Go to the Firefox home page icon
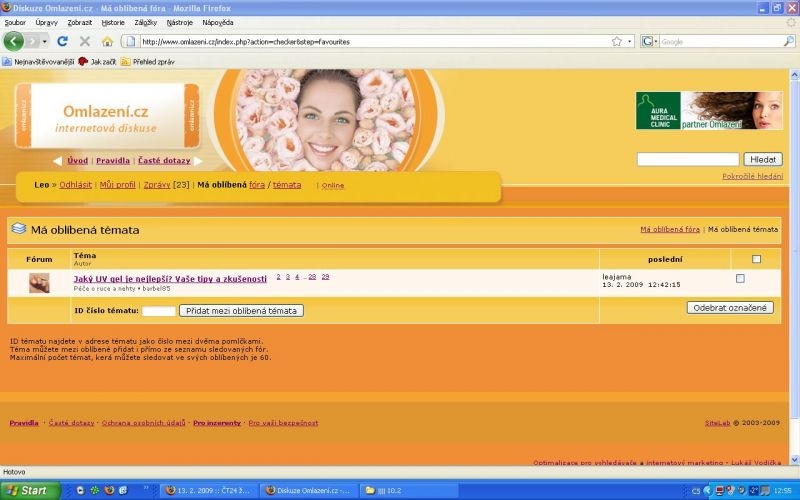This screenshot has width=800, height=500. [x=107, y=41]
